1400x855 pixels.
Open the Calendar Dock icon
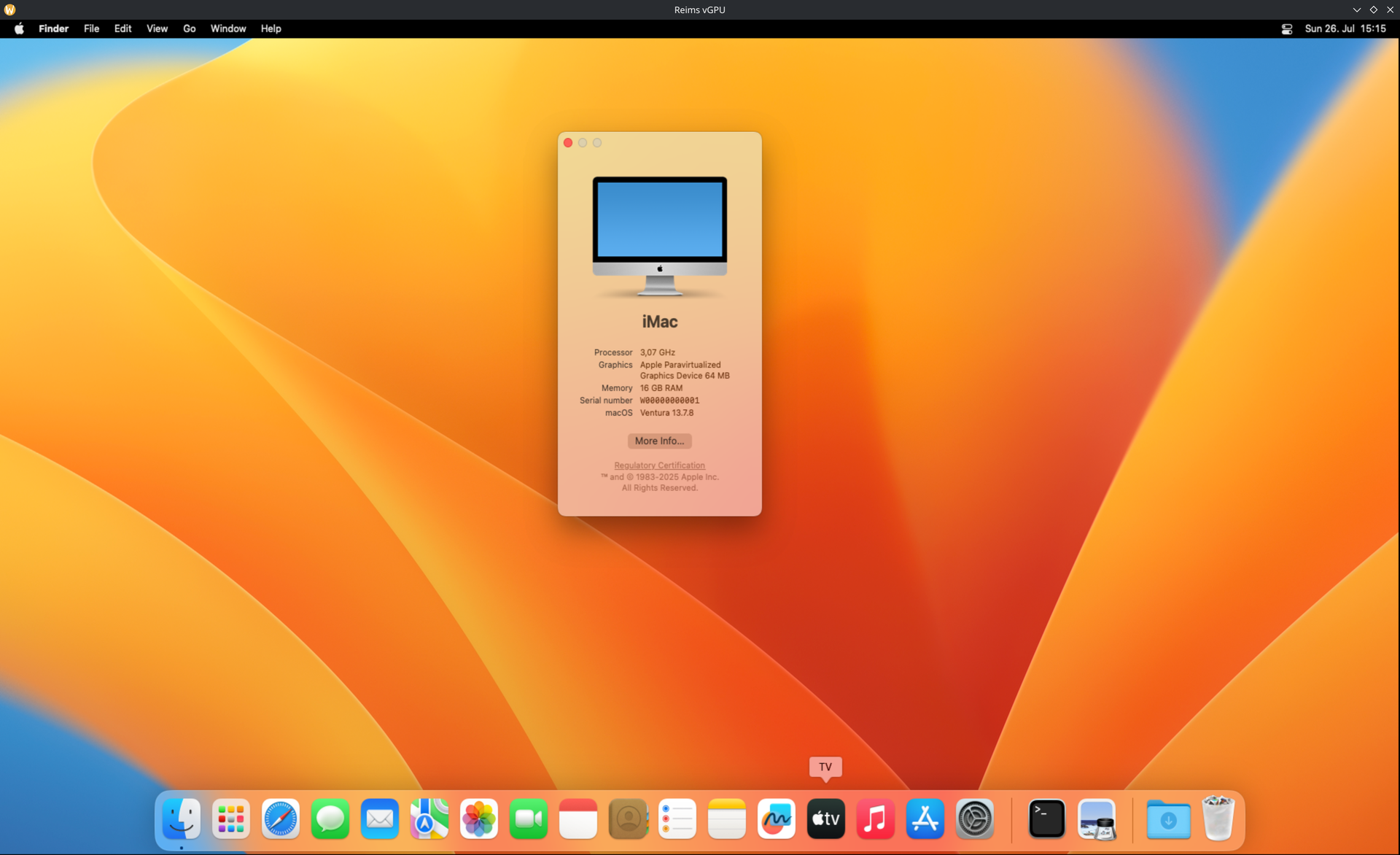[578, 819]
